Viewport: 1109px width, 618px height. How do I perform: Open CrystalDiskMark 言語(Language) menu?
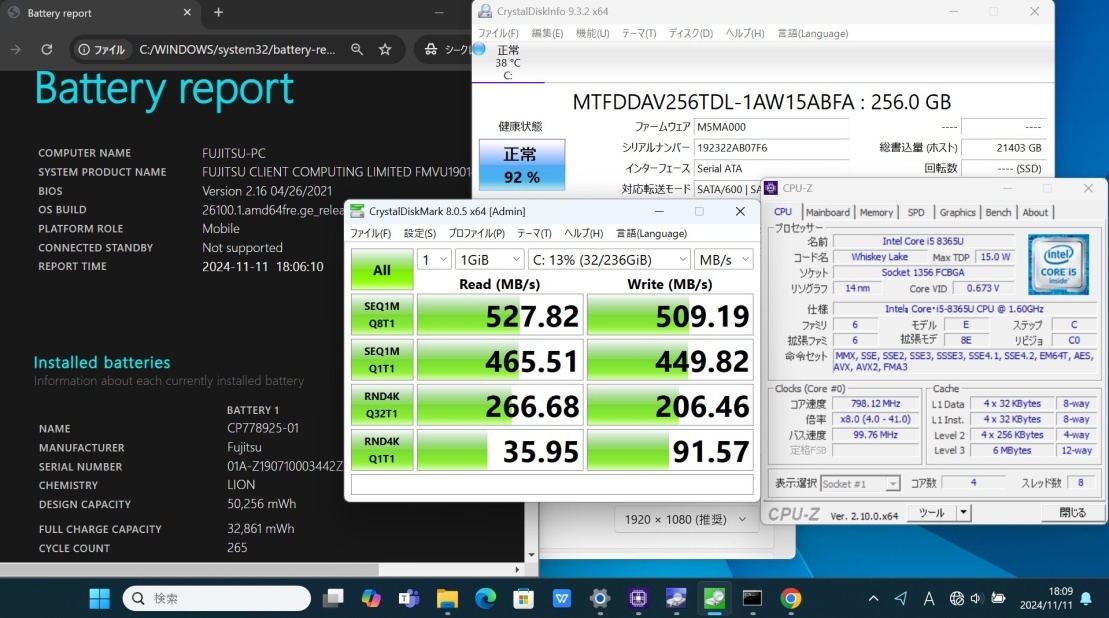[x=651, y=233]
